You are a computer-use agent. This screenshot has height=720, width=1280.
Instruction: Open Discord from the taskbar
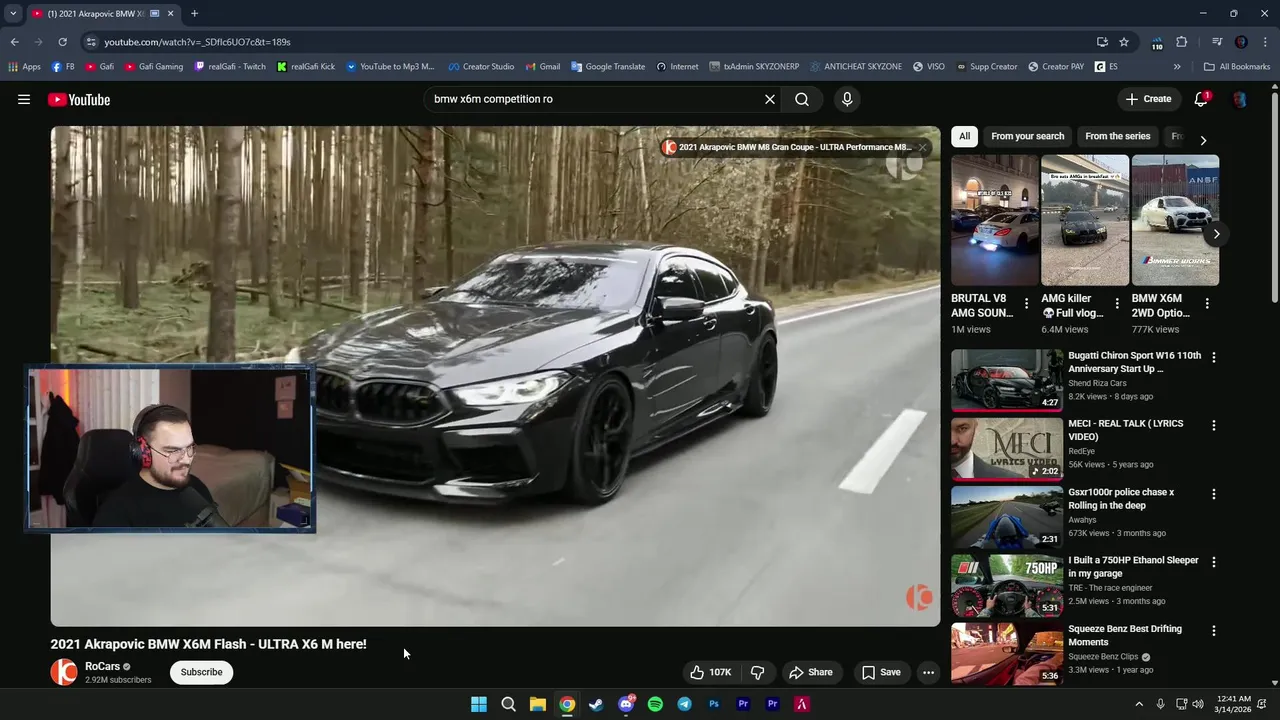(x=626, y=704)
